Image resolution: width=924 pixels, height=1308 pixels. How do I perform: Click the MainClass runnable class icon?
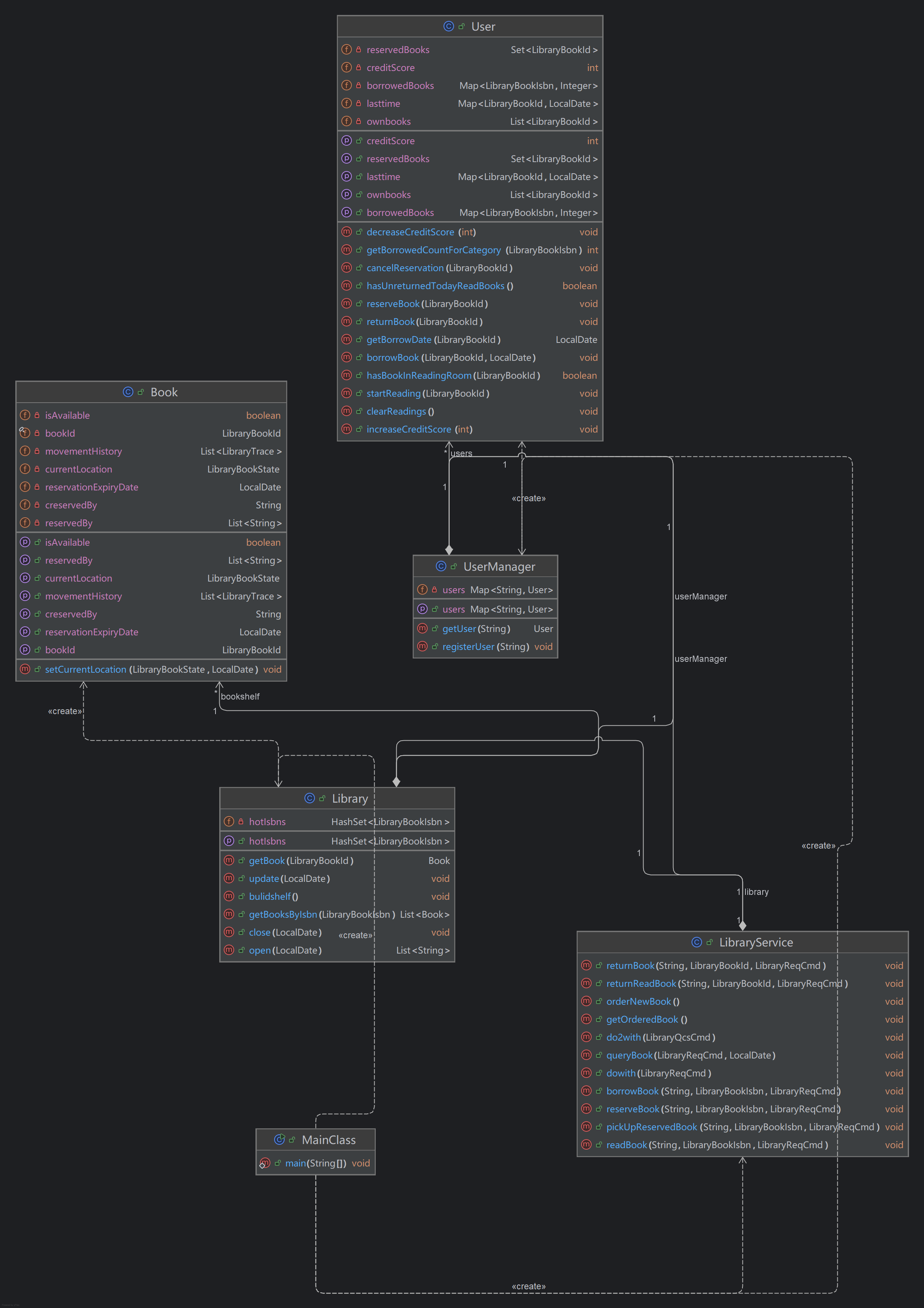click(x=279, y=1140)
